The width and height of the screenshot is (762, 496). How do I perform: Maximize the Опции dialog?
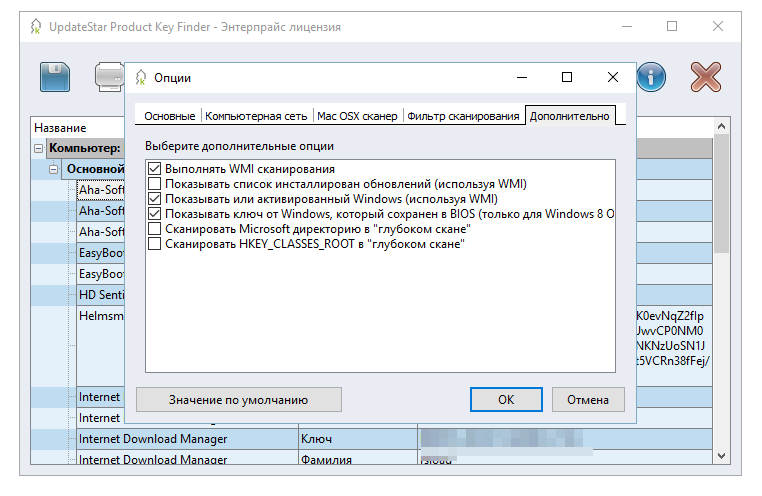567,77
